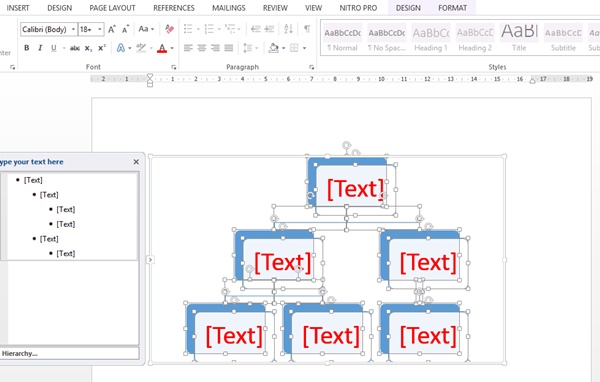The height and width of the screenshot is (382, 600).
Task: Toggle Show paragraph marks
Action: coord(307,29)
